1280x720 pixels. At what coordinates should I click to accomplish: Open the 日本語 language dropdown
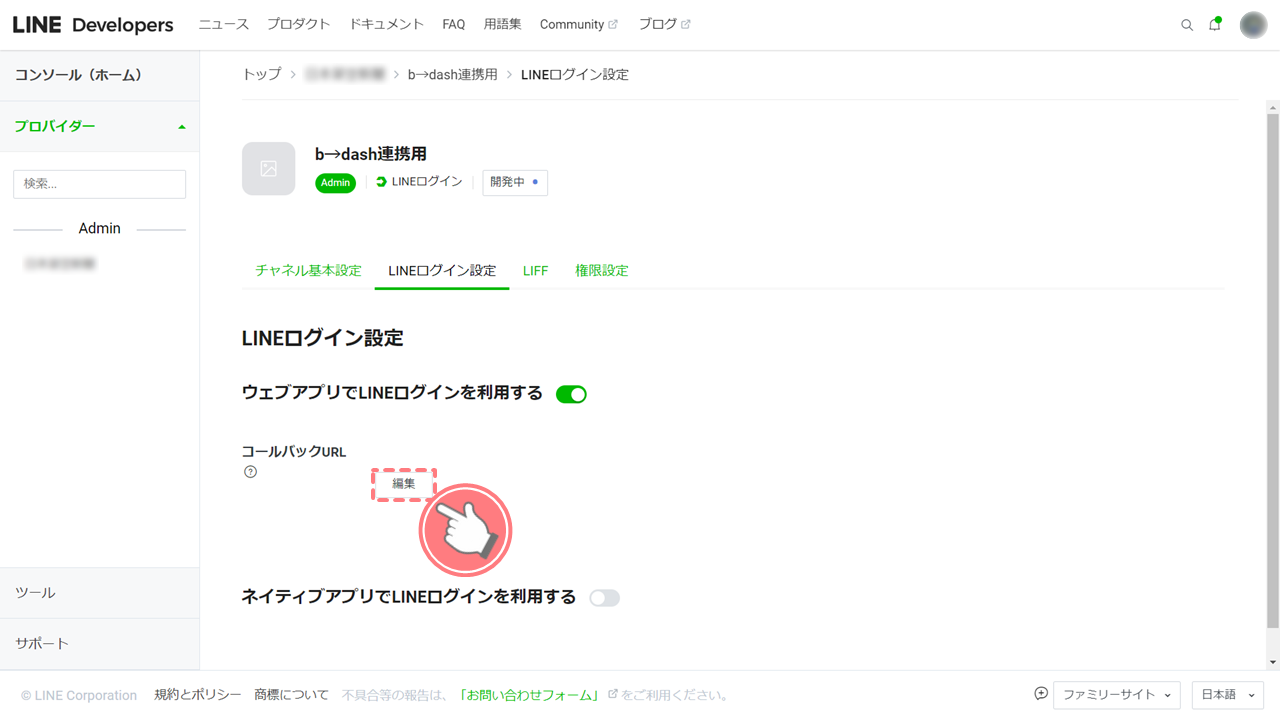pyautogui.click(x=1227, y=694)
